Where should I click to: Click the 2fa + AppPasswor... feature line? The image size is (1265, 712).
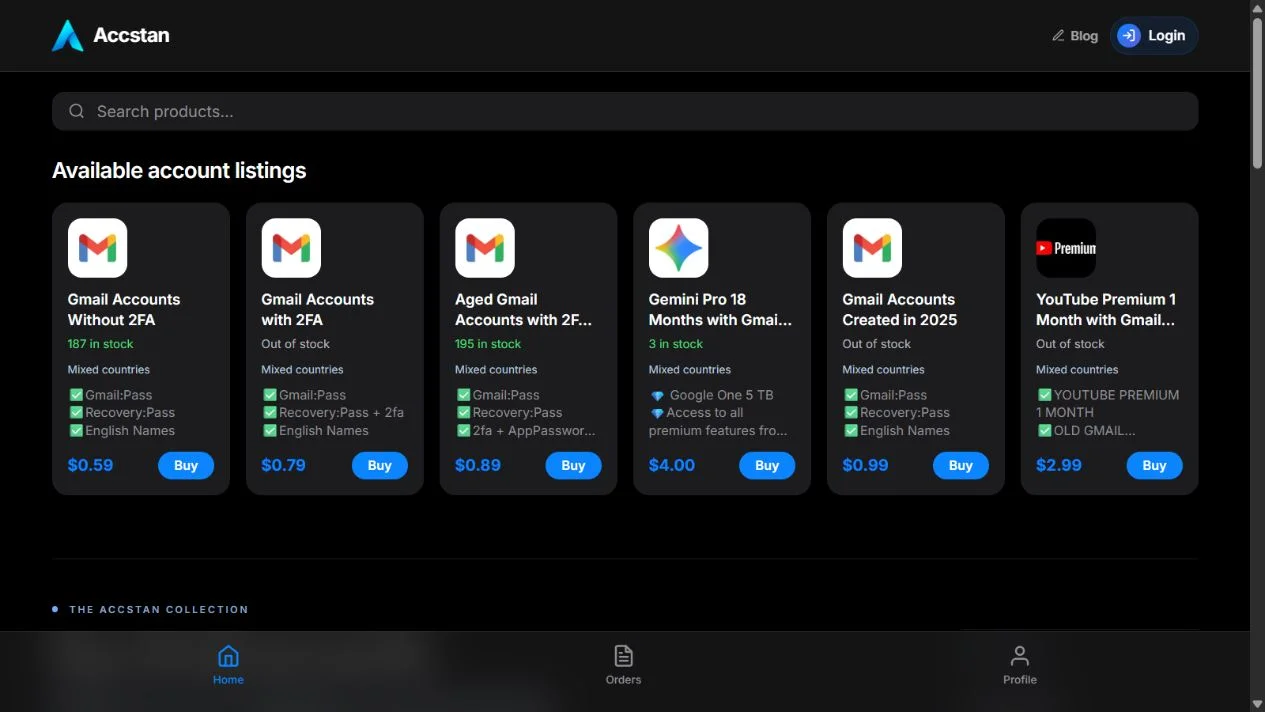click(x=526, y=431)
